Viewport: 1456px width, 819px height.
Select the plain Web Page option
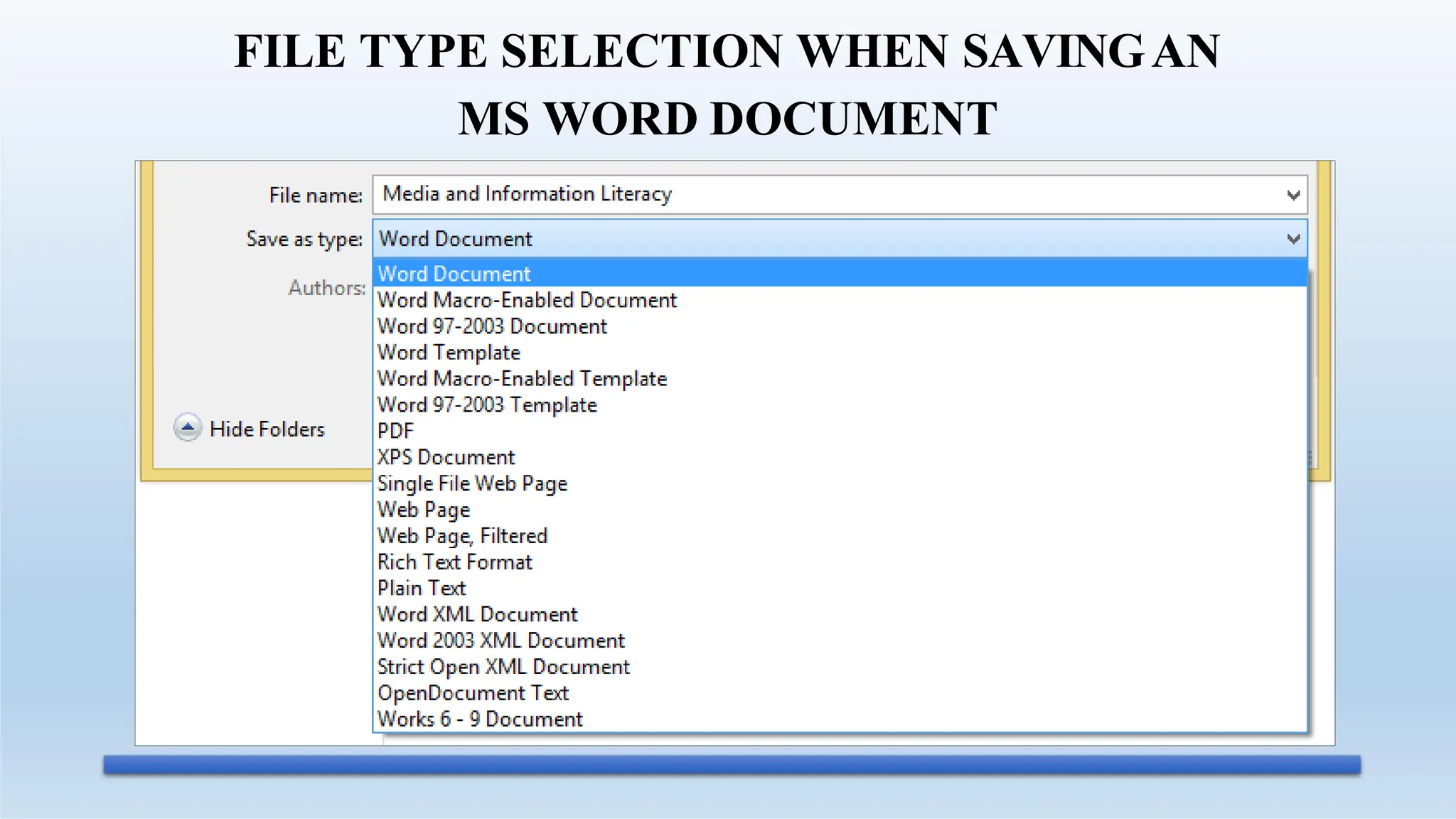[840, 510]
